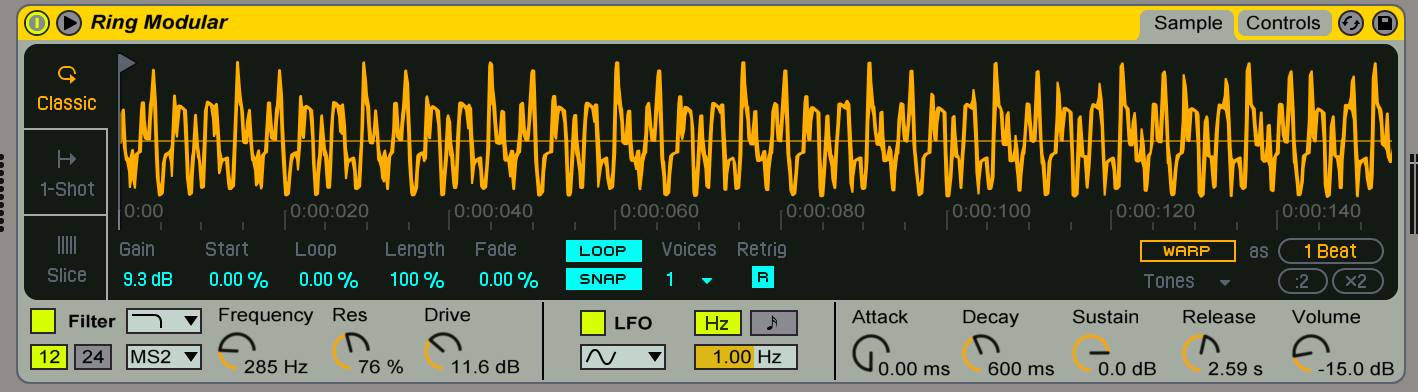Click the play preview icon beside Ring Modular
The image size is (1418, 392).
(x=69, y=22)
